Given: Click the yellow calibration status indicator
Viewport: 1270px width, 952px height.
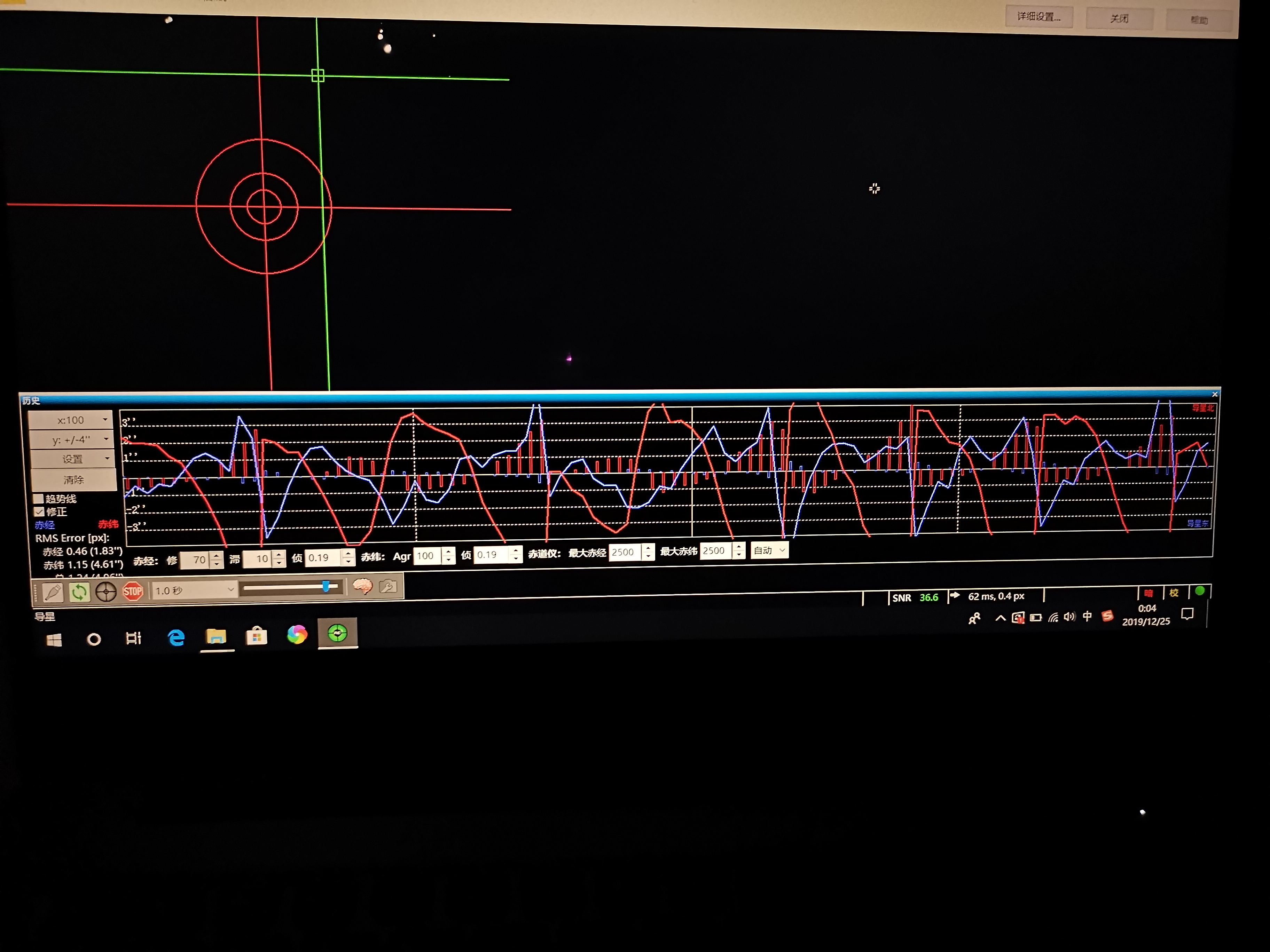Looking at the screenshot, I should coord(1174,592).
